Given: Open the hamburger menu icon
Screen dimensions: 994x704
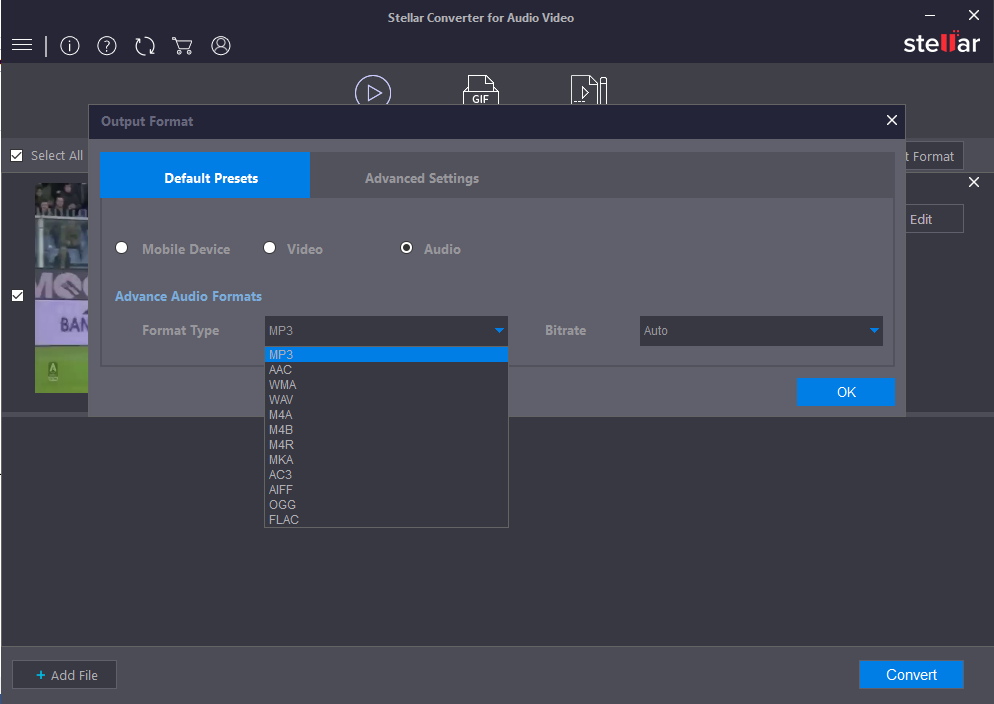Looking at the screenshot, I should [22, 45].
